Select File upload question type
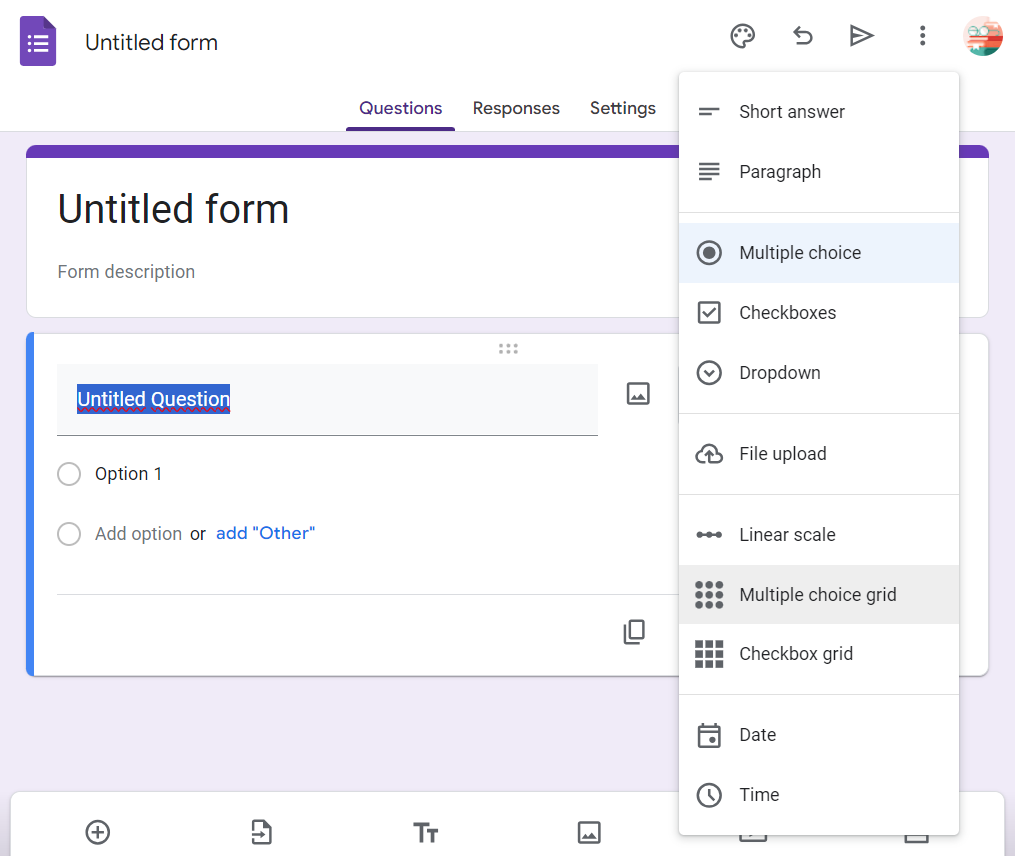Viewport: 1015px width, 856px height. click(x=819, y=454)
